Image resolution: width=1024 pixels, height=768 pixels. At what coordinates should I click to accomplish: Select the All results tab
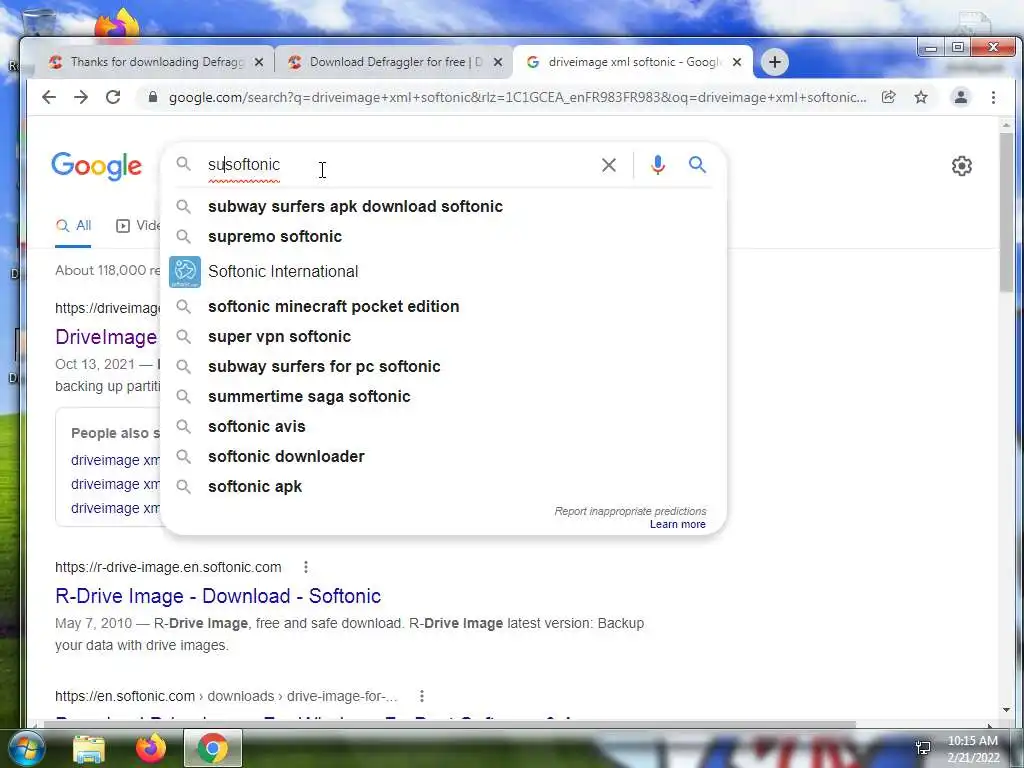(x=73, y=226)
